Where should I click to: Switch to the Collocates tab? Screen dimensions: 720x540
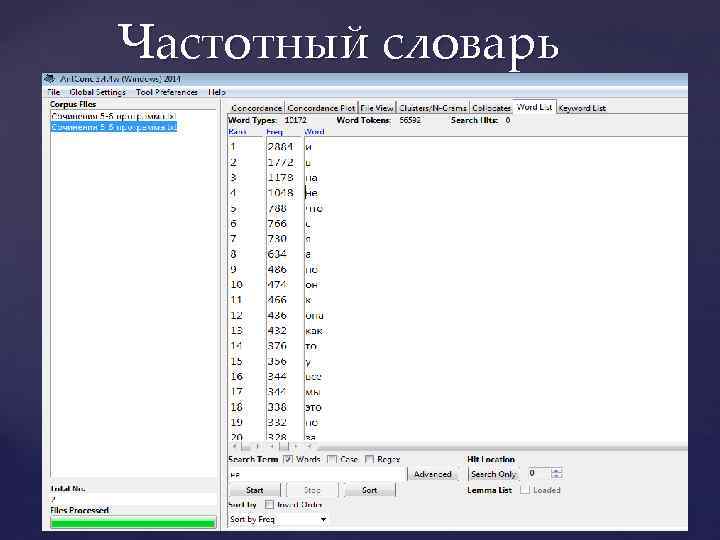tap(491, 108)
